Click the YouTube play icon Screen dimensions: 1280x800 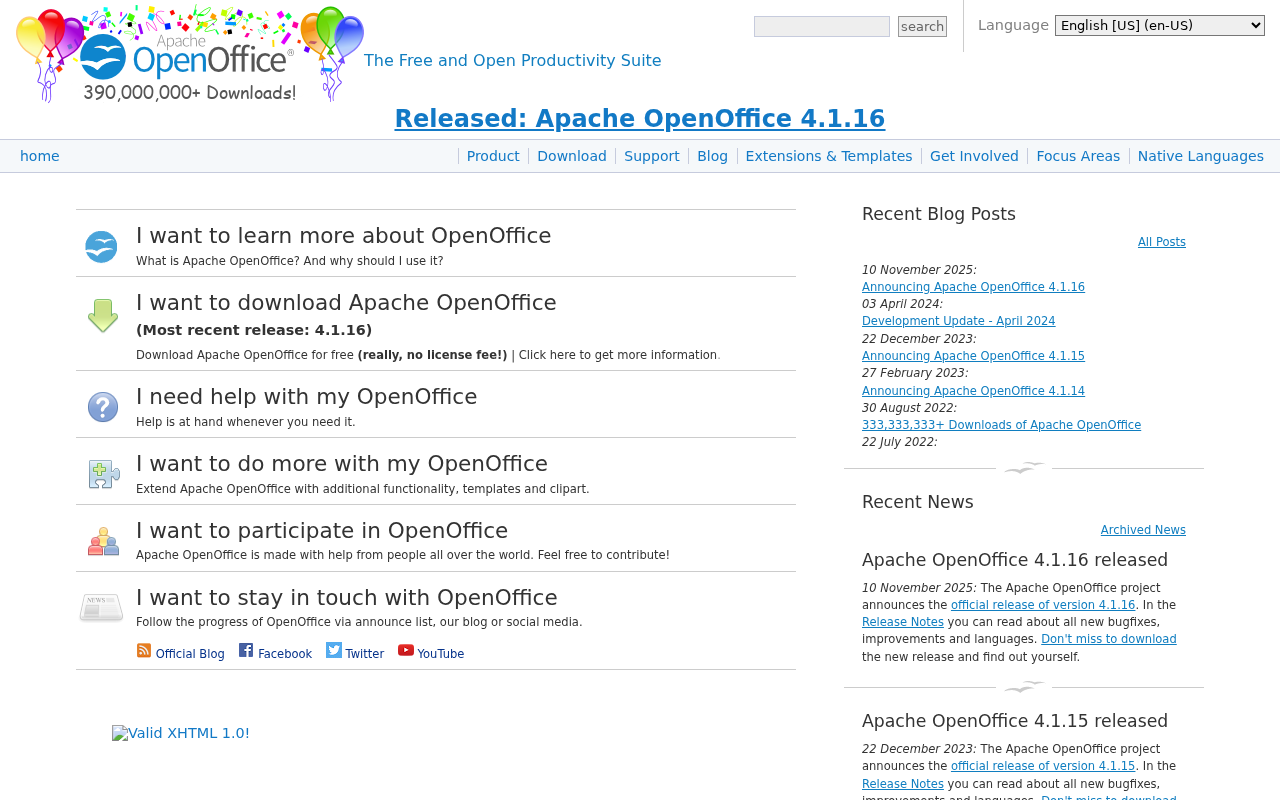[406, 650]
